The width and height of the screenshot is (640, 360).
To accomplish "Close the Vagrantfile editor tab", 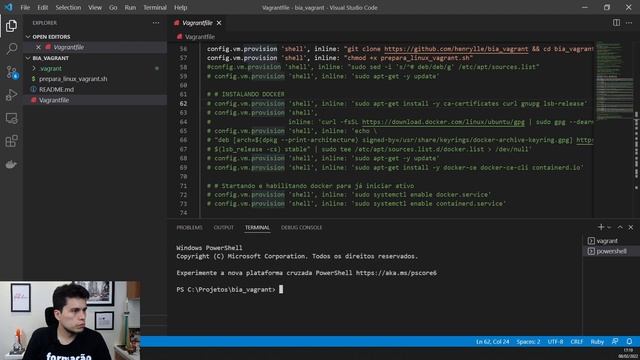I will pos(219,23).
